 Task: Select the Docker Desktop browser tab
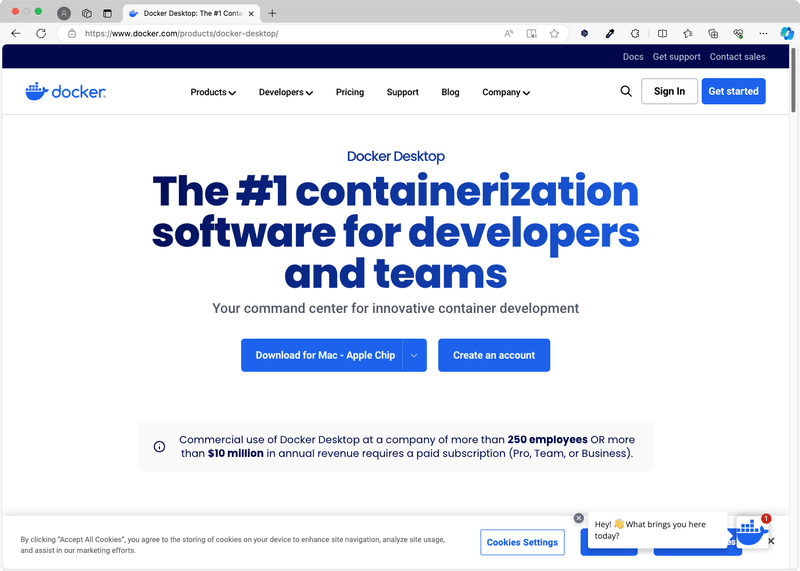pos(191,13)
